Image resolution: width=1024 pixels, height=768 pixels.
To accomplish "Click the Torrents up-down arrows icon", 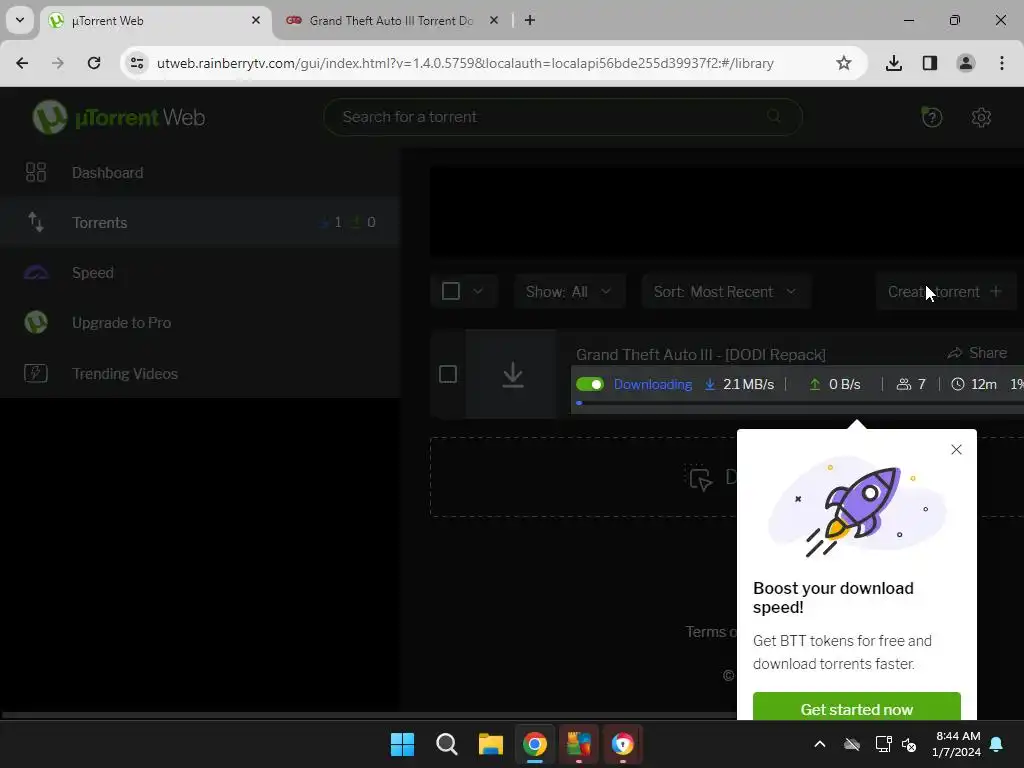I will 35,222.
